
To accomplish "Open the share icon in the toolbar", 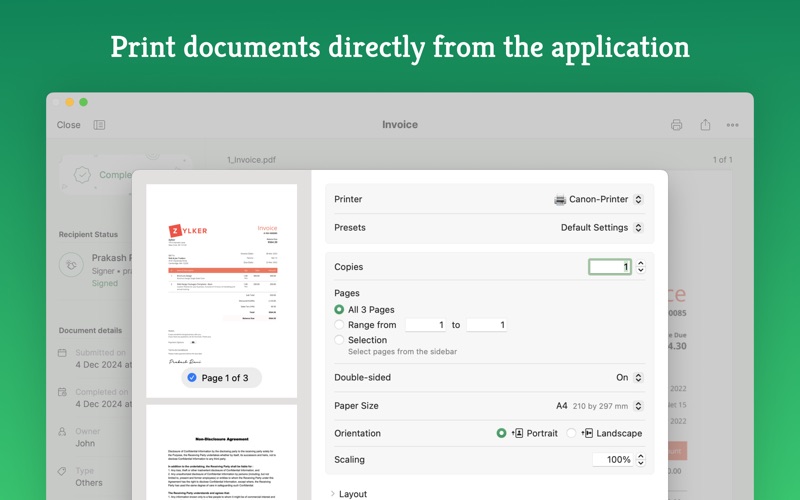I will coord(705,125).
